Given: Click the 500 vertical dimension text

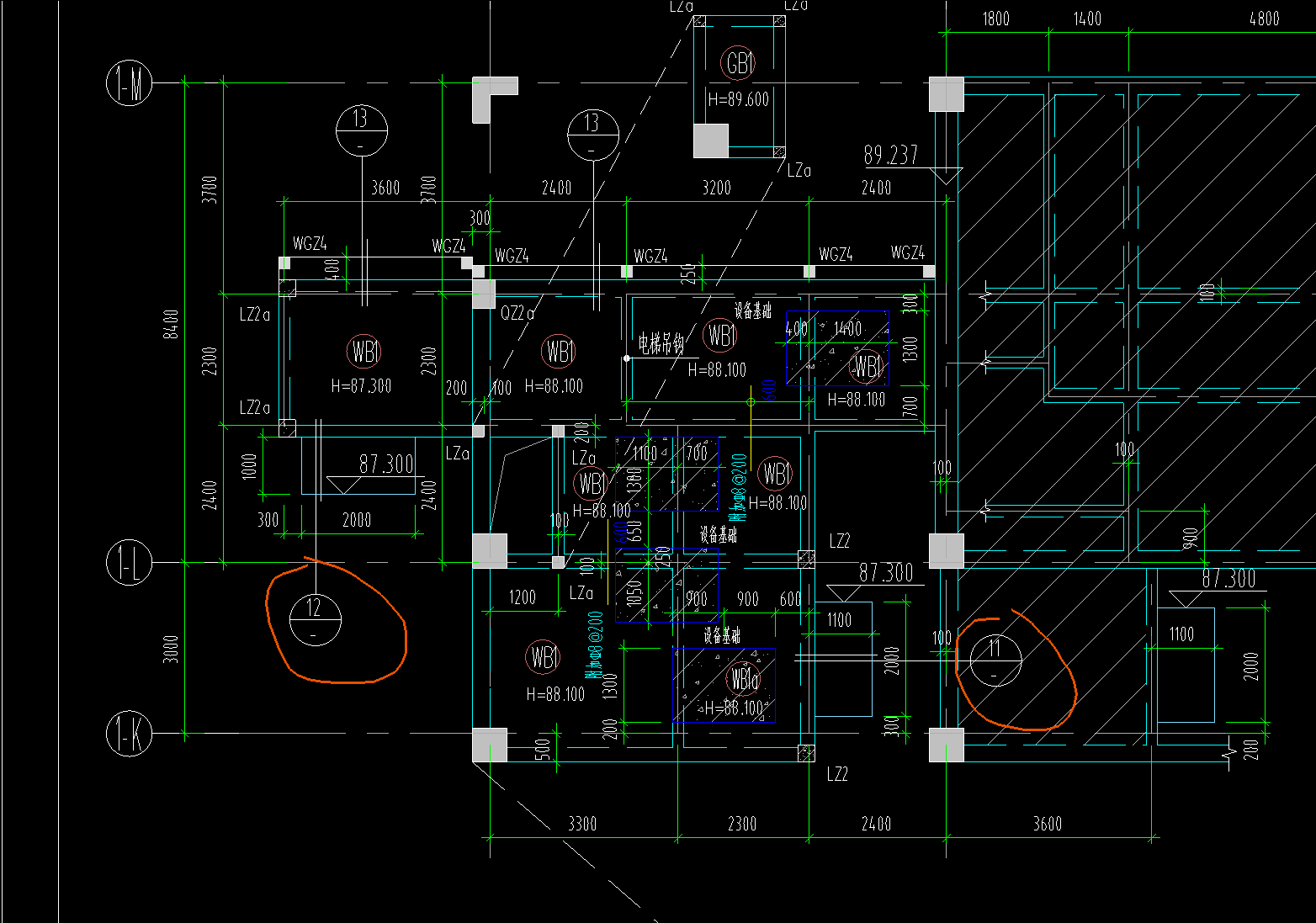Looking at the screenshot, I should click(544, 749).
